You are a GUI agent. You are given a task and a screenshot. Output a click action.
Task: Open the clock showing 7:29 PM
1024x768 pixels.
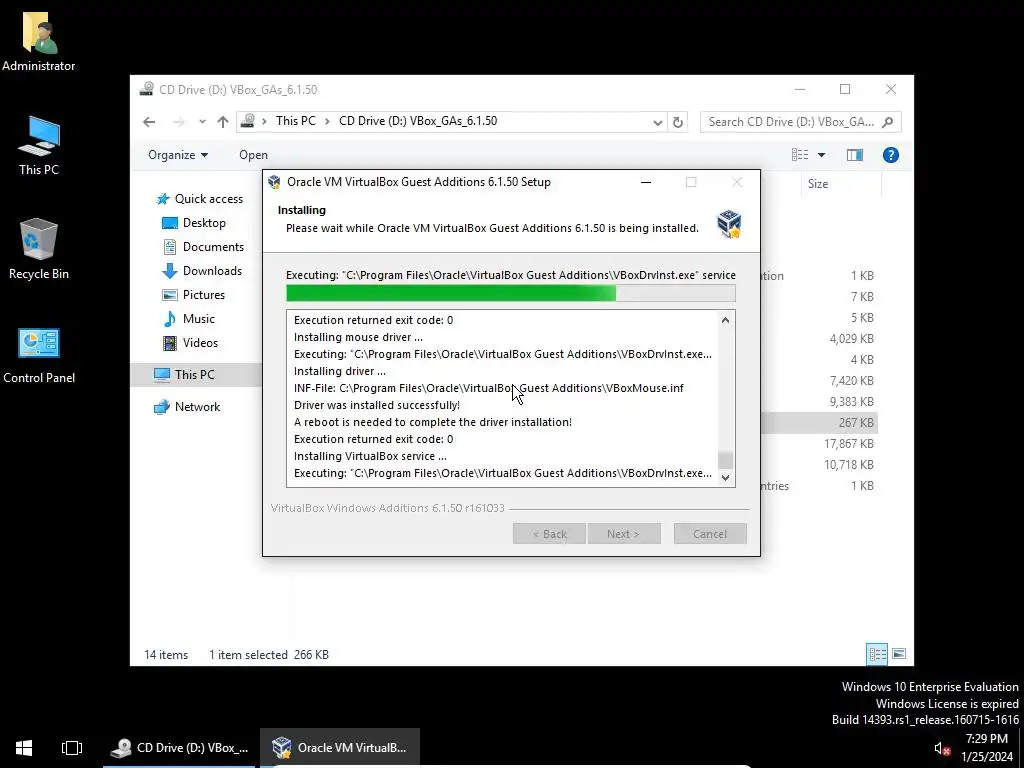tap(987, 748)
